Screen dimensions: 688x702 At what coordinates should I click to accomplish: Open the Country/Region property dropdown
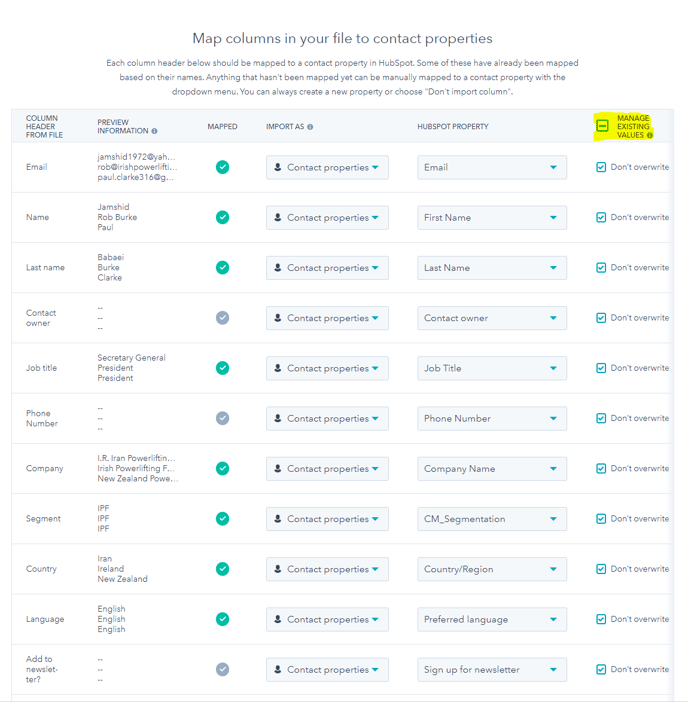[491, 569]
